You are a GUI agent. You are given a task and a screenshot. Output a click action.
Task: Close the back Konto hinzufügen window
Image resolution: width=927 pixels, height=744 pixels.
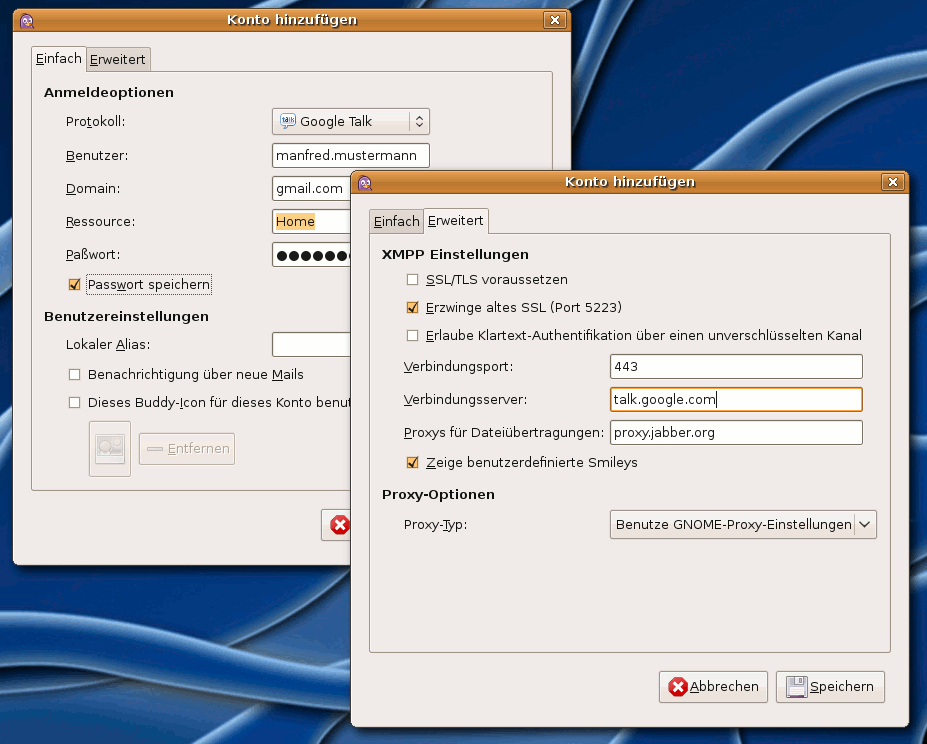click(x=555, y=20)
